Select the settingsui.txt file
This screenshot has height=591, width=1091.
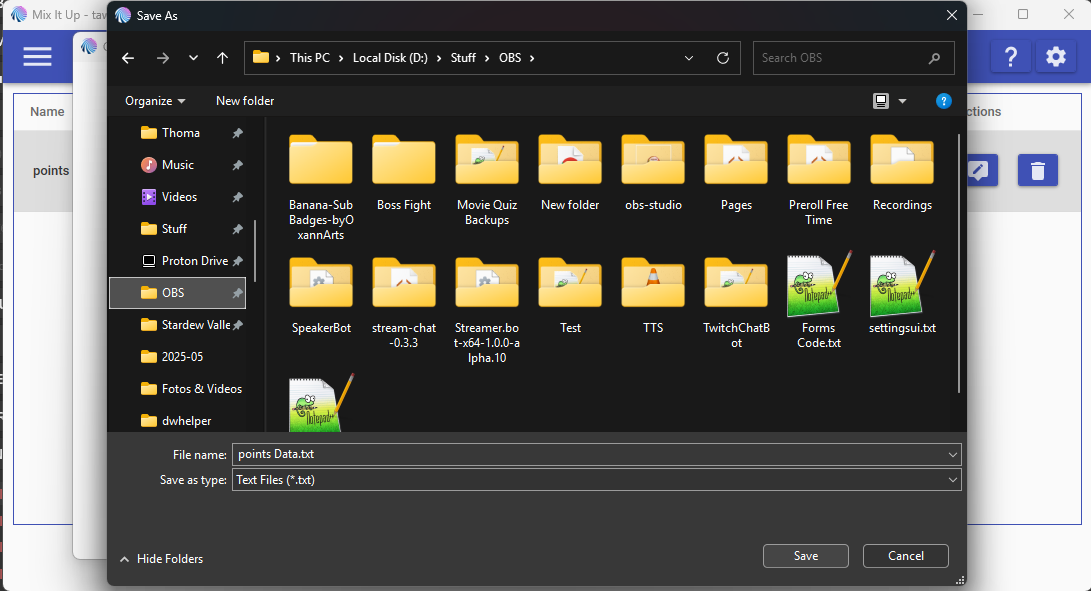pyautogui.click(x=902, y=294)
